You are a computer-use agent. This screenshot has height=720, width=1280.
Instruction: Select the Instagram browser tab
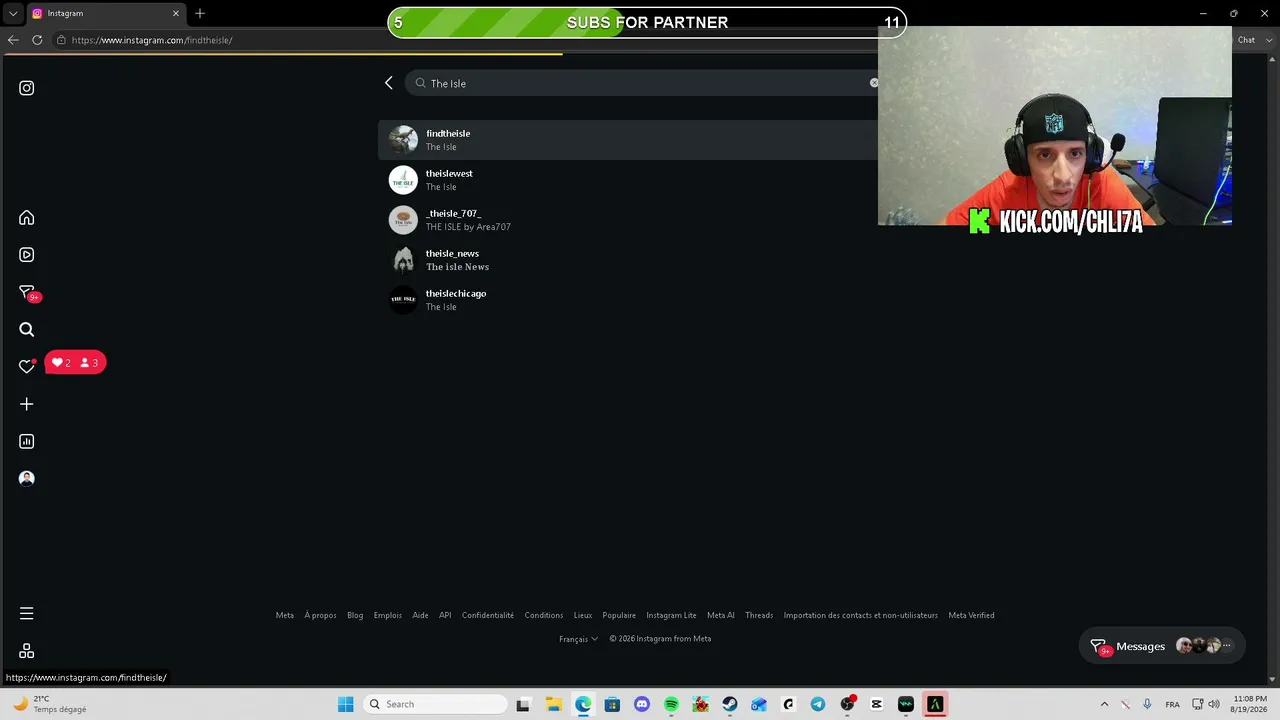click(x=105, y=14)
